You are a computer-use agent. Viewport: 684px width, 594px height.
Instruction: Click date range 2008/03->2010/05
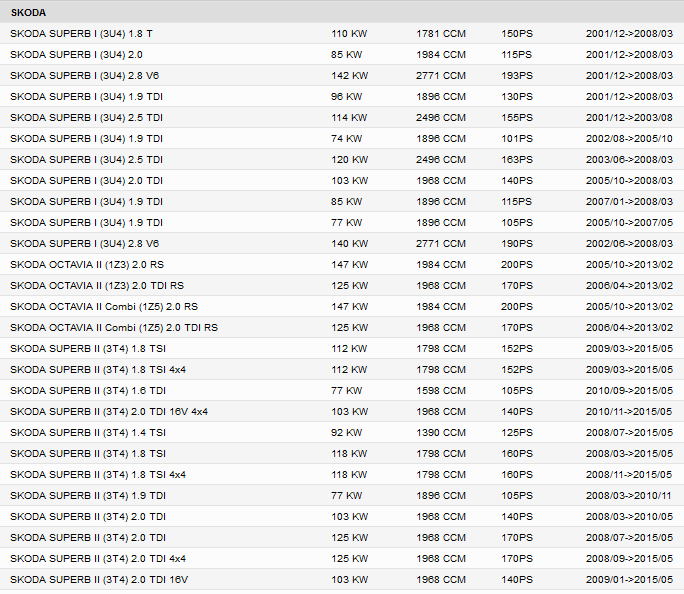pos(629,516)
